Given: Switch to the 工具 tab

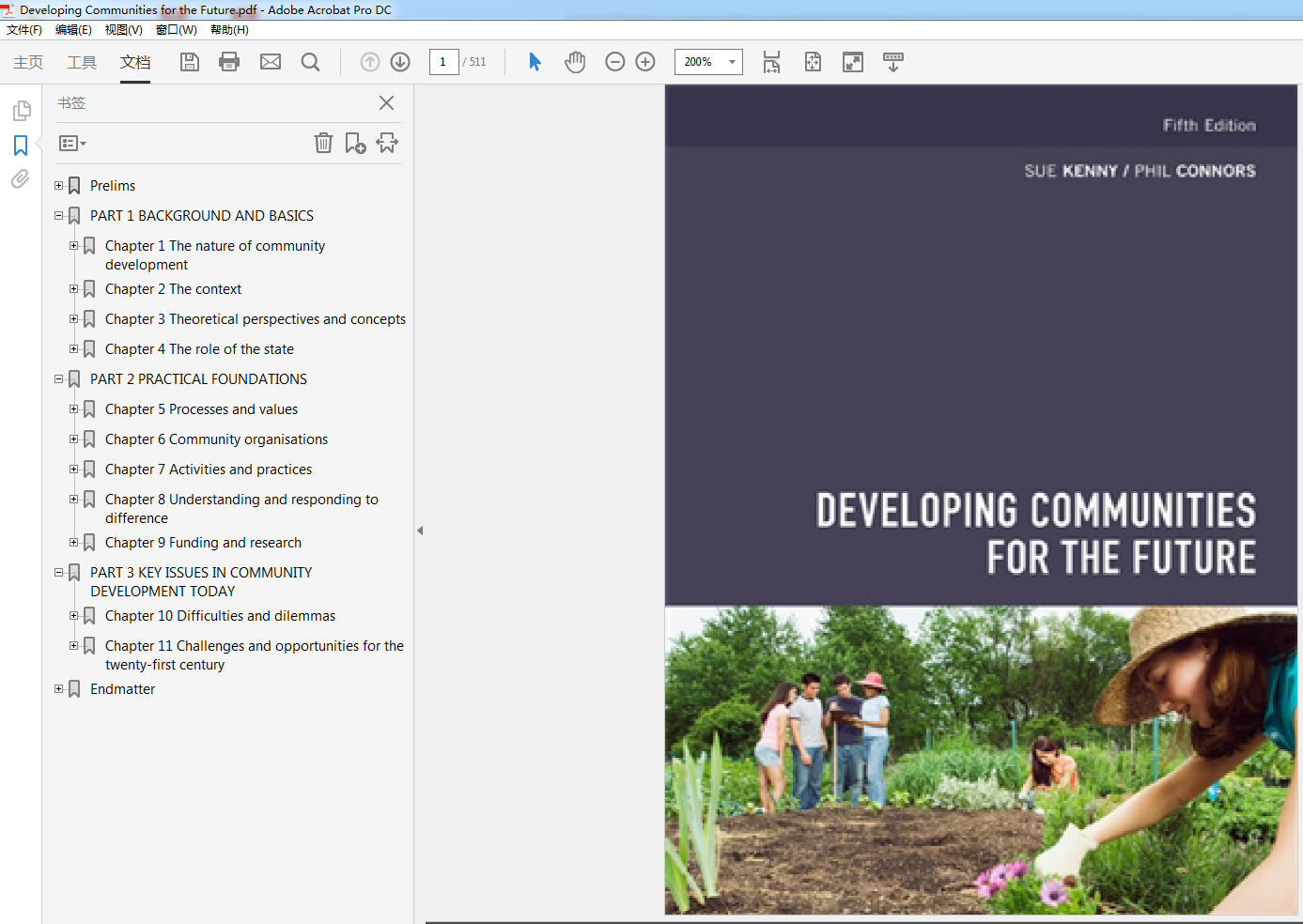Looking at the screenshot, I should 82,62.
